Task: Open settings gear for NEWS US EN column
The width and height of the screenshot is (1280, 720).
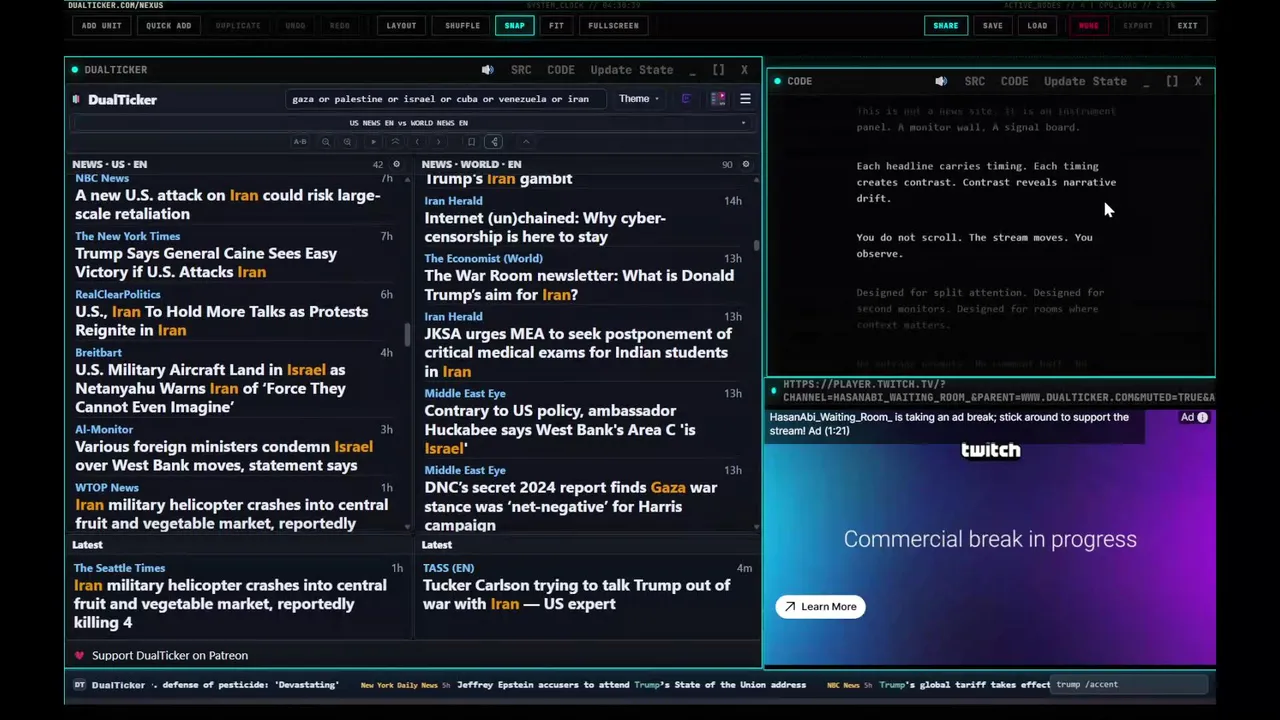Action: pos(396,164)
